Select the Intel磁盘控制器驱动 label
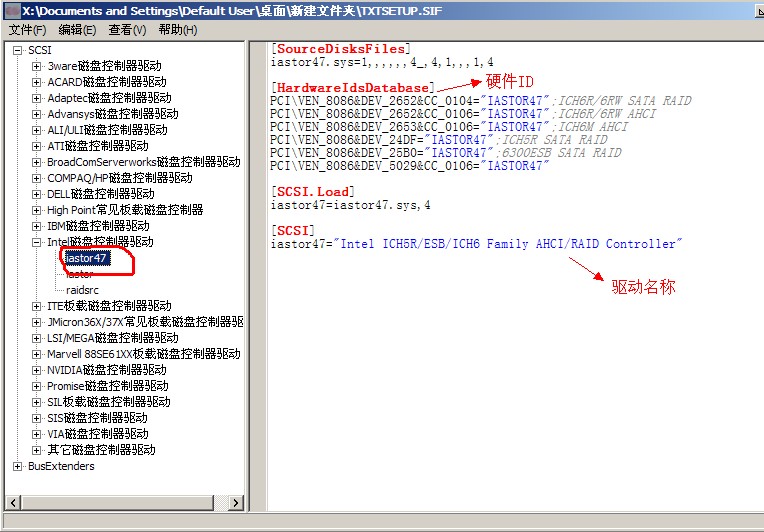Image resolution: width=764 pixels, height=532 pixels. [100, 242]
